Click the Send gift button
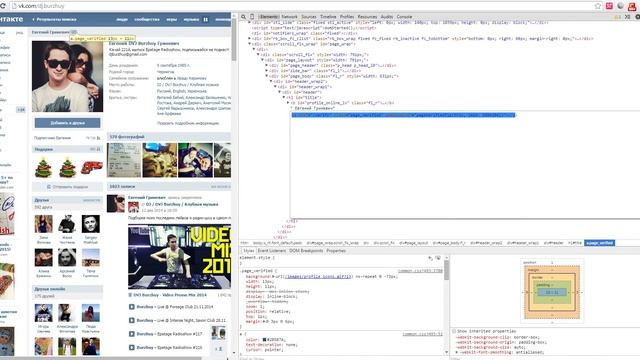 (x=67, y=187)
